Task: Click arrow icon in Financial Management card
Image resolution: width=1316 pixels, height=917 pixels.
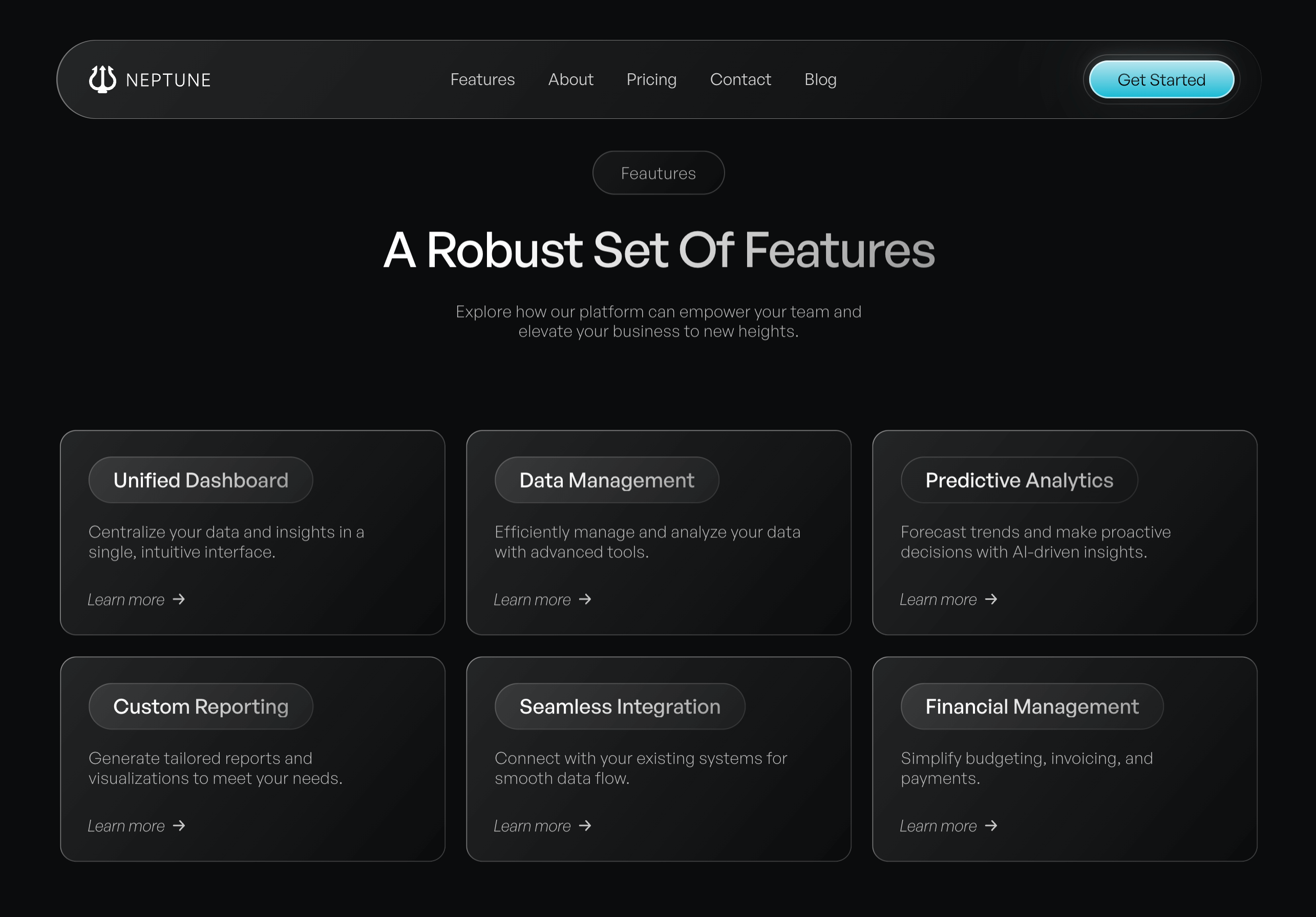Action: 991,826
